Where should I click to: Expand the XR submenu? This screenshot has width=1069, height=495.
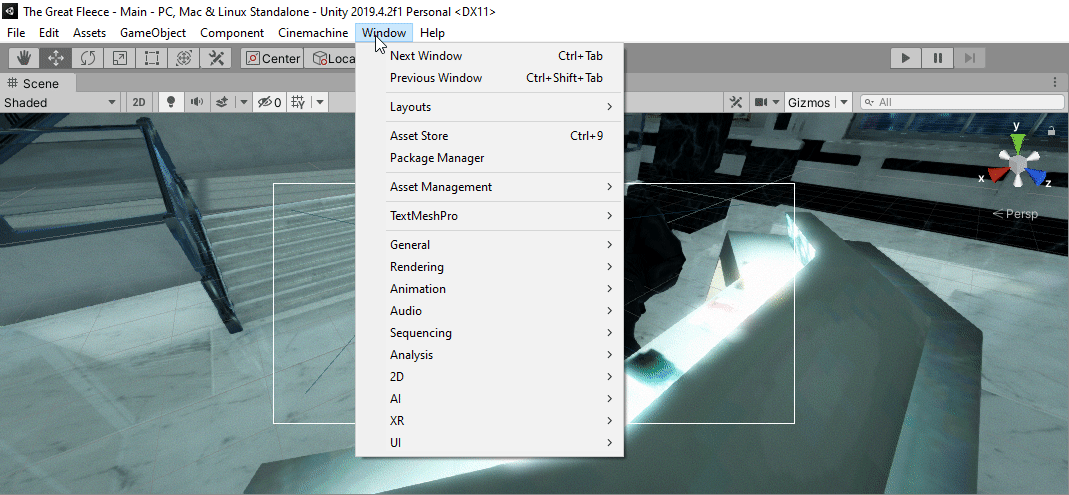[490, 421]
